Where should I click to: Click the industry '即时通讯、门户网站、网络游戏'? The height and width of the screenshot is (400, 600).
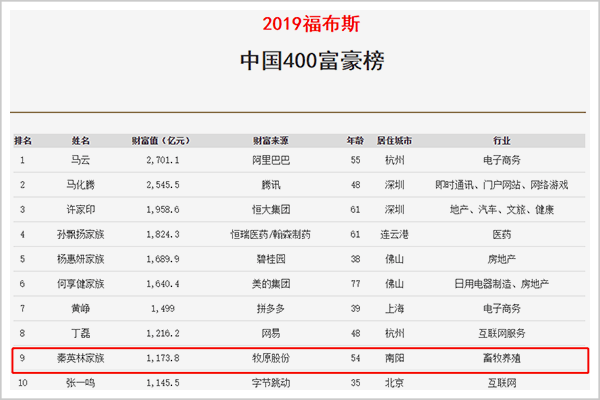(502, 184)
